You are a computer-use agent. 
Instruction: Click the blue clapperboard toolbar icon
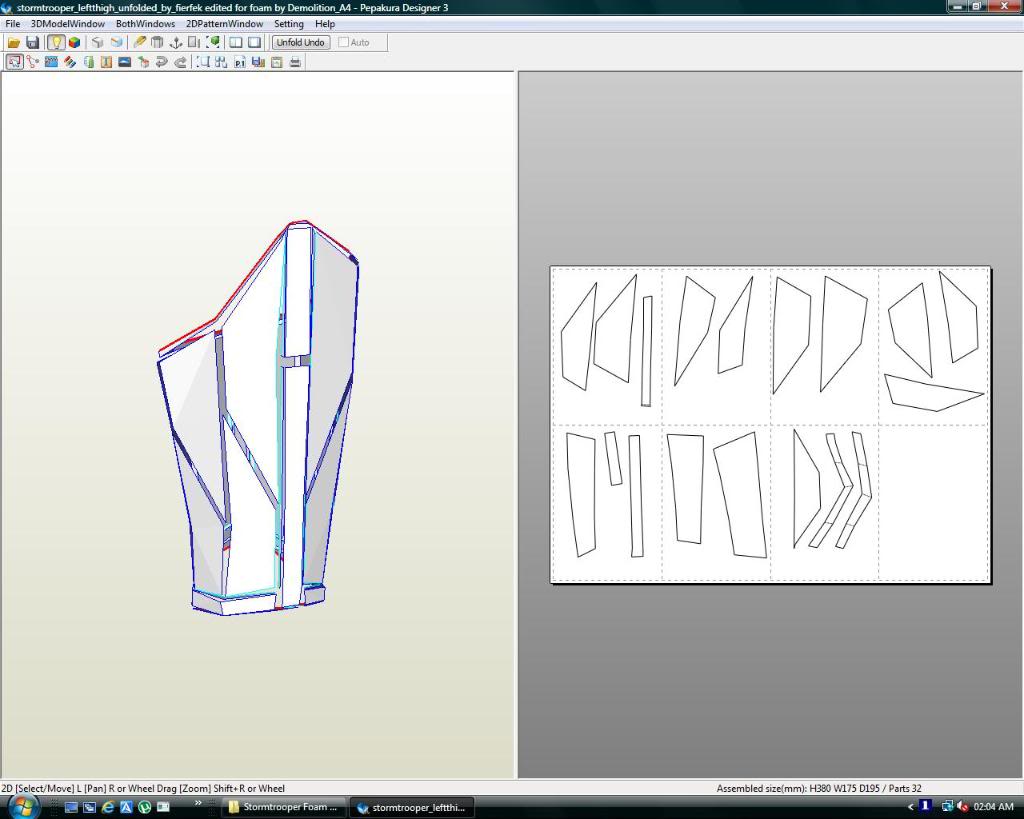51,62
